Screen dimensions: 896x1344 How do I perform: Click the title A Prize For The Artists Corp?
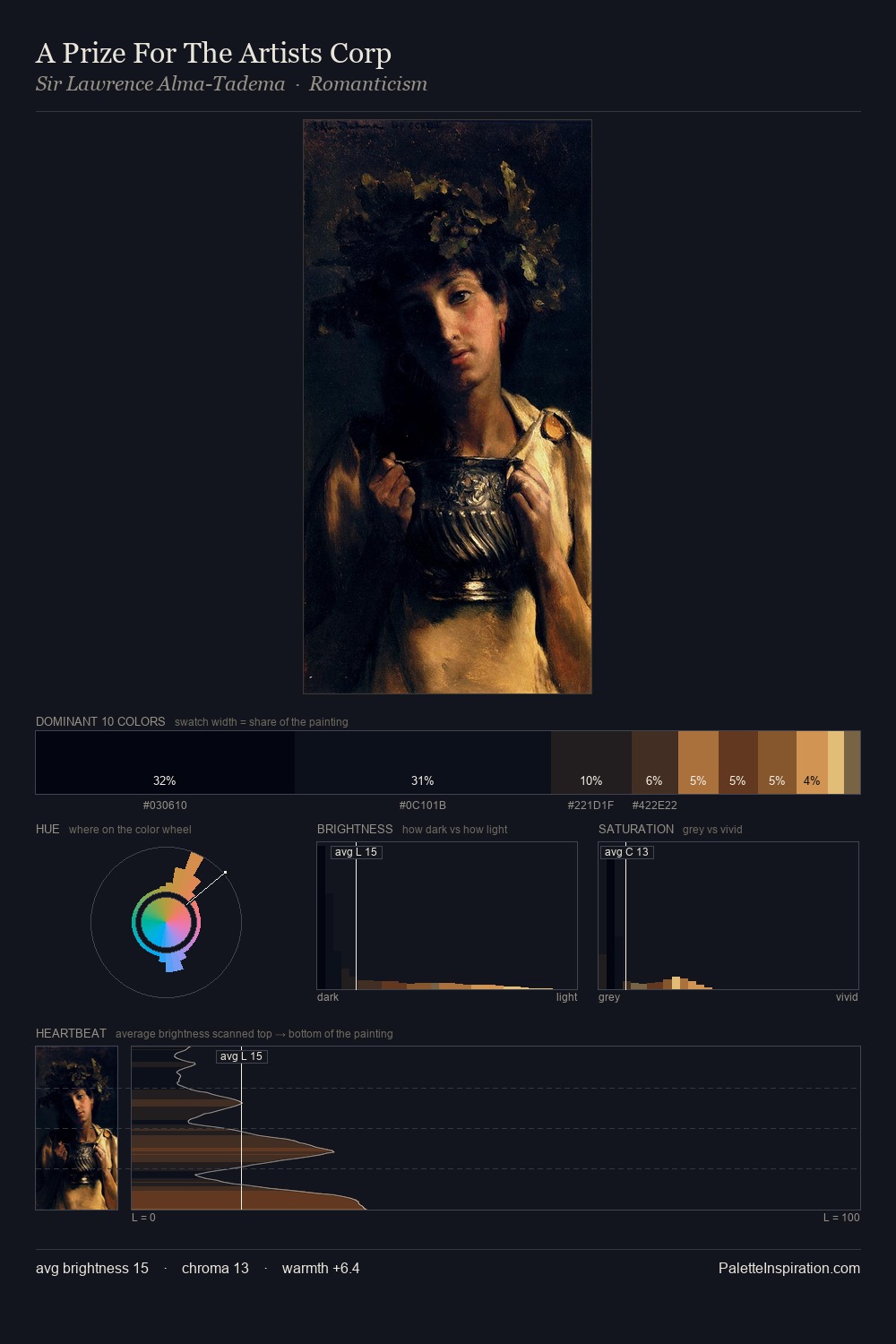pyautogui.click(x=213, y=54)
